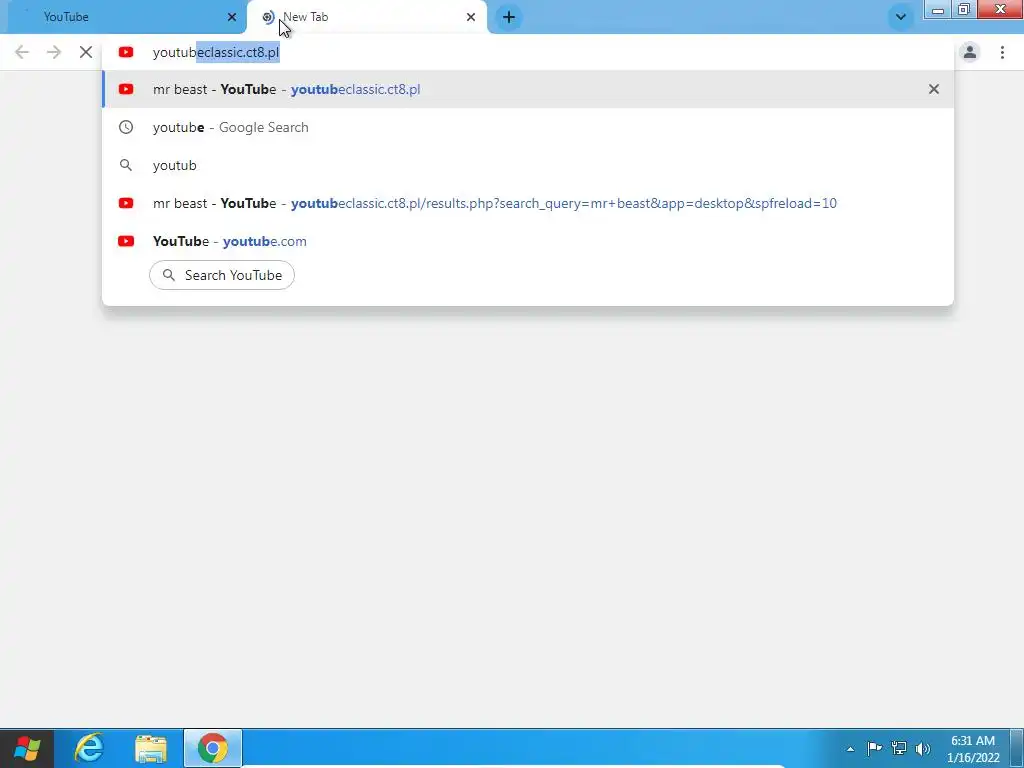Open results.php mr beast search suggestion

click(528, 203)
